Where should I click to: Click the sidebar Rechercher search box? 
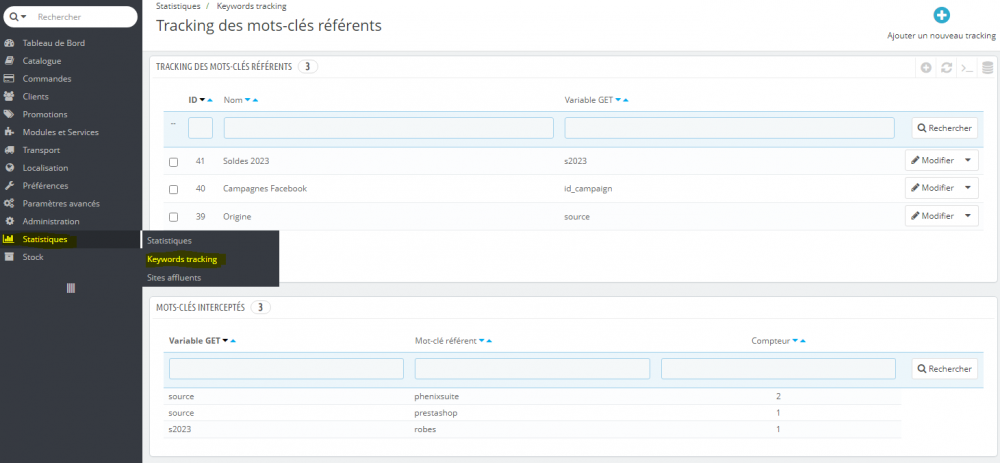pyautogui.click(x=84, y=17)
